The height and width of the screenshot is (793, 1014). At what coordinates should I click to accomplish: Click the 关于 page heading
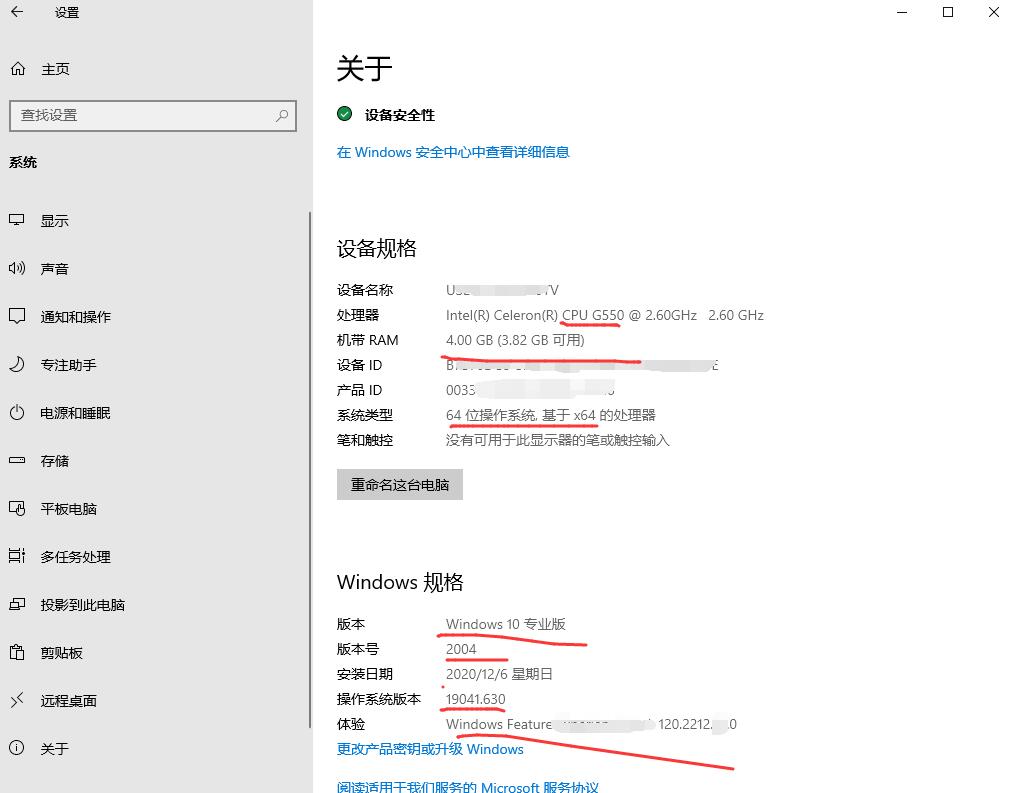coord(365,69)
